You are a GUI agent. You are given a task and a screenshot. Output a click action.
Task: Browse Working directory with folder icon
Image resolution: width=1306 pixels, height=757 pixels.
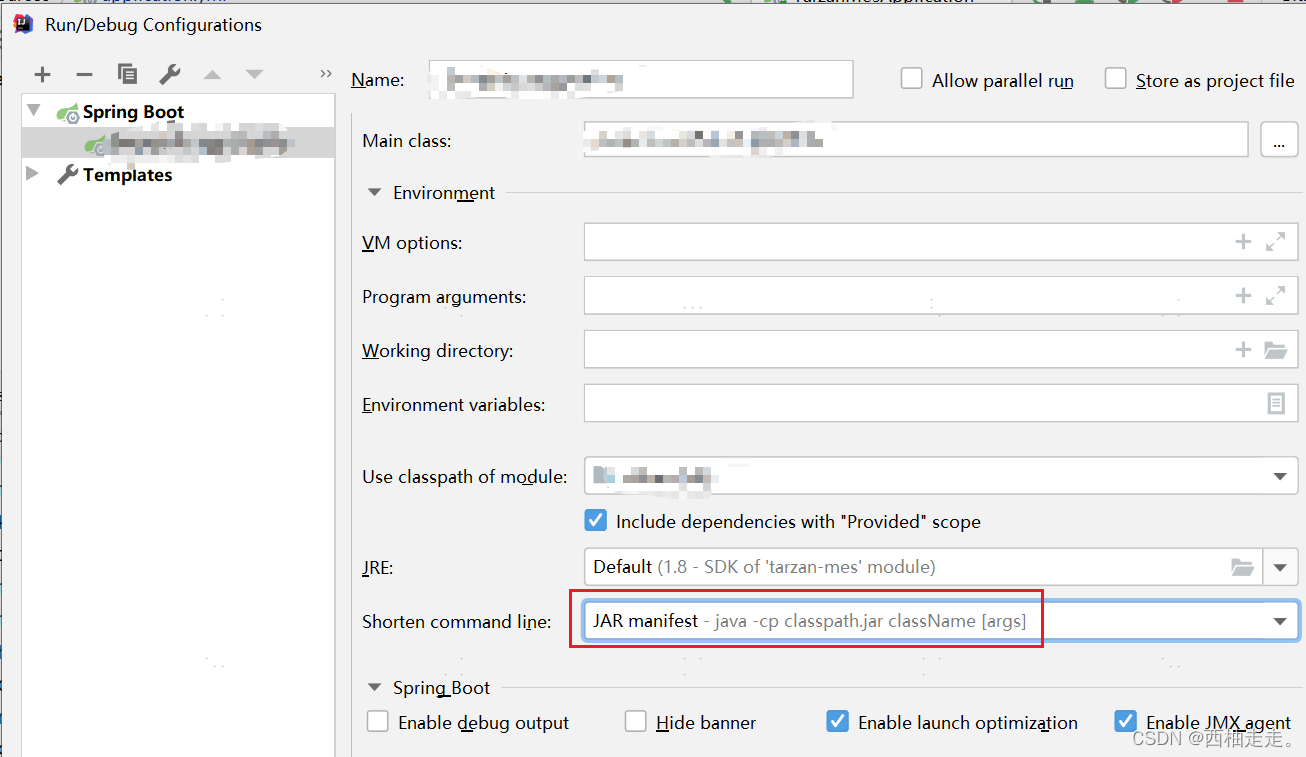1276,349
